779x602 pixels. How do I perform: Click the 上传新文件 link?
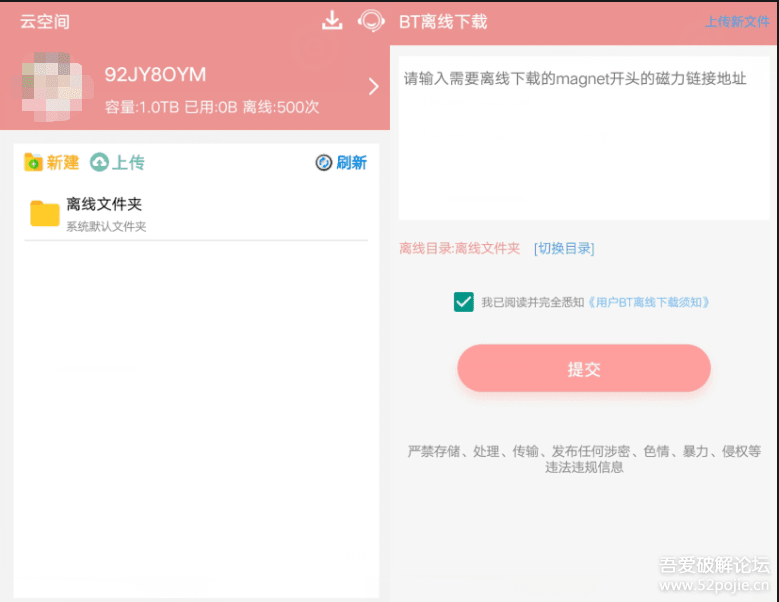[737, 22]
